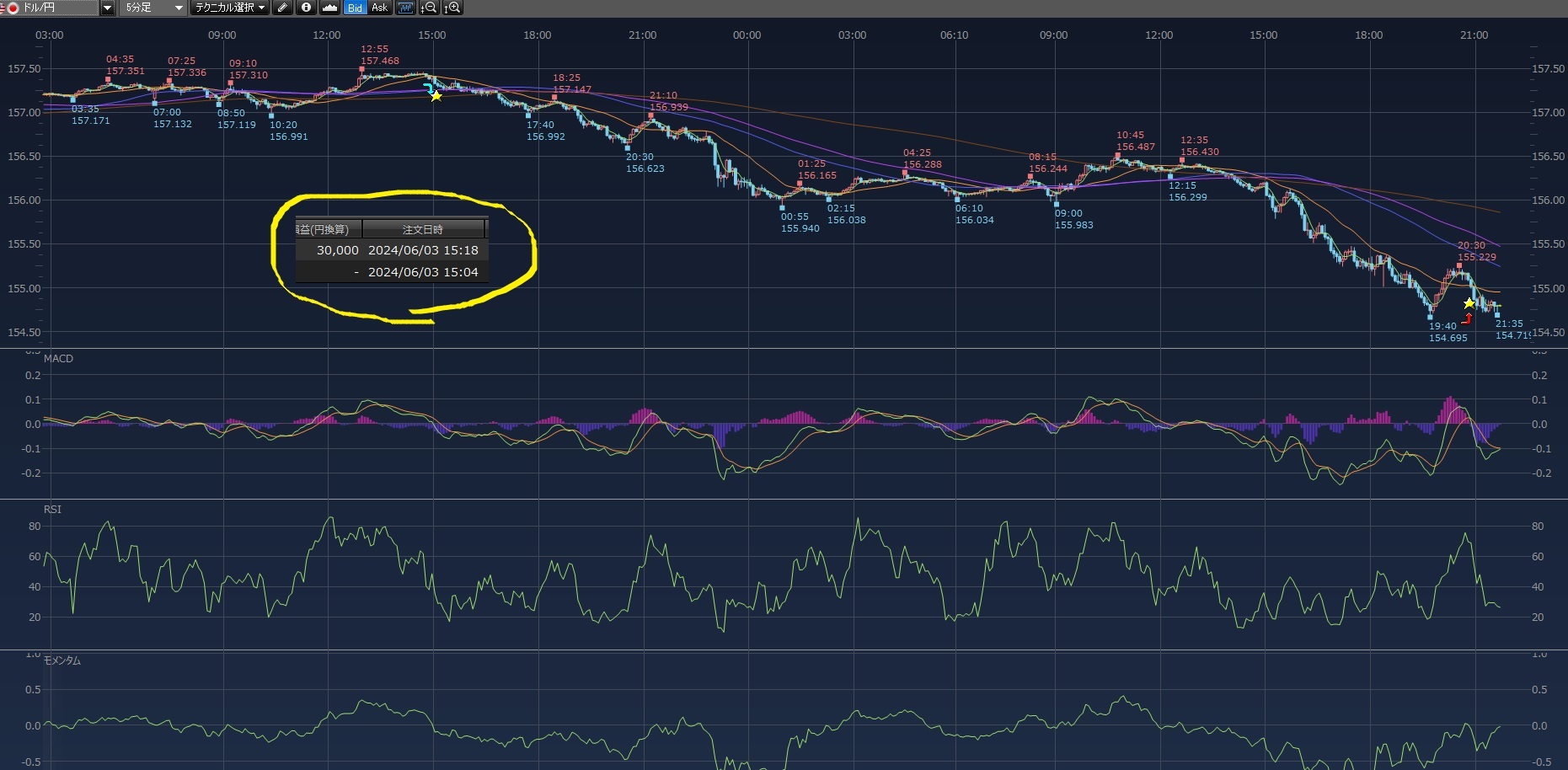Click the 益(円換算) column header

[328, 229]
